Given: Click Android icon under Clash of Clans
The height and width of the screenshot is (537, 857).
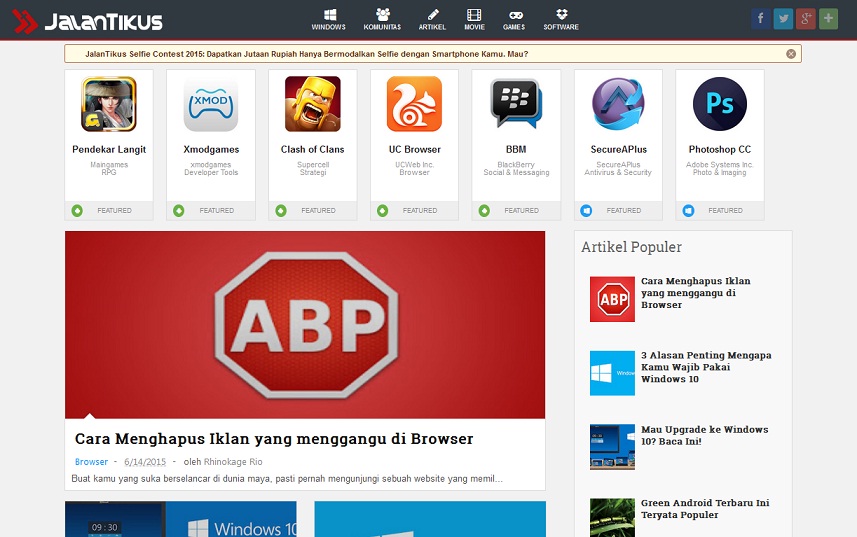Looking at the screenshot, I should [x=281, y=210].
